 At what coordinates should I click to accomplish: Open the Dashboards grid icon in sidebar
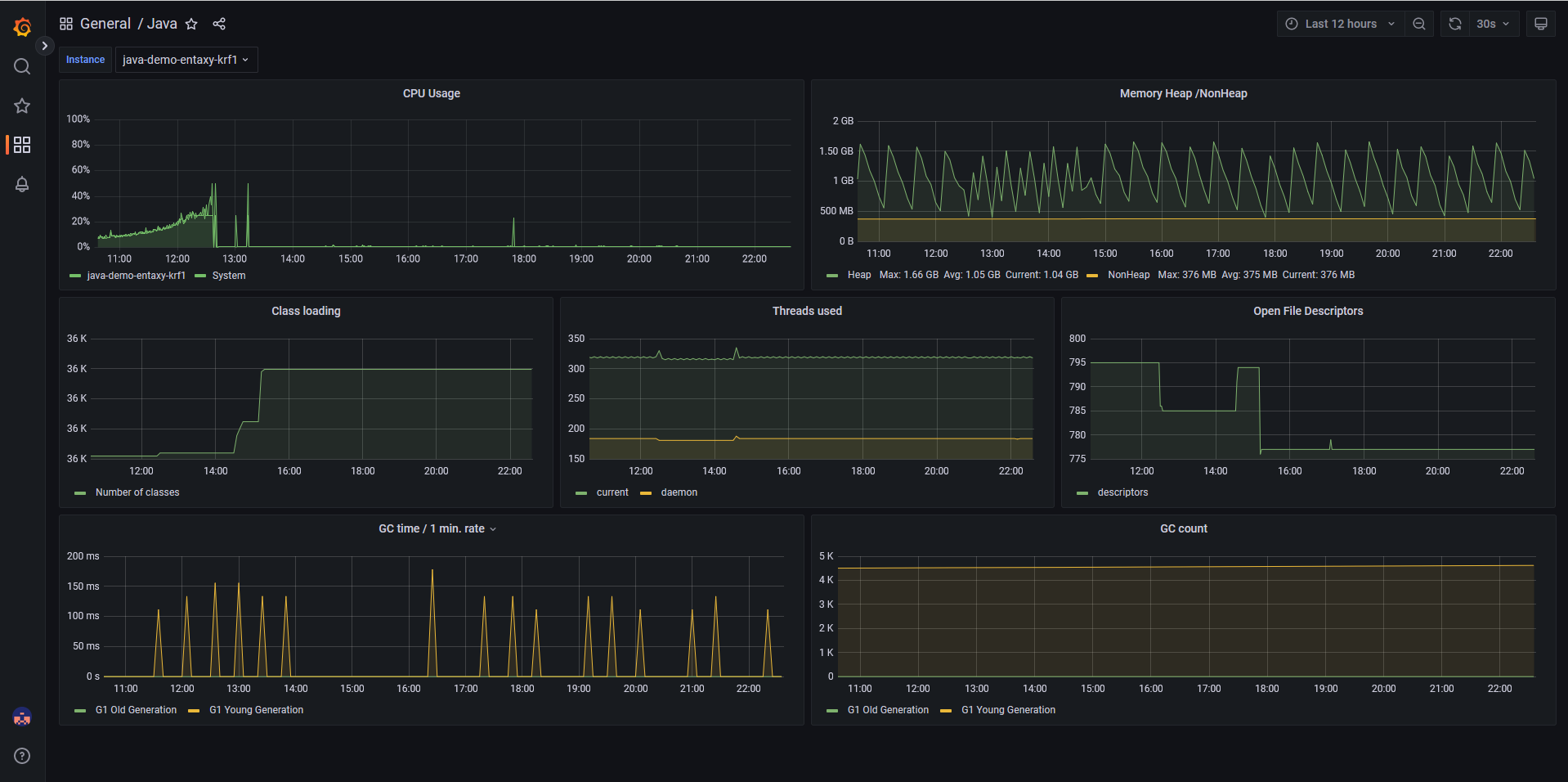pyautogui.click(x=22, y=145)
